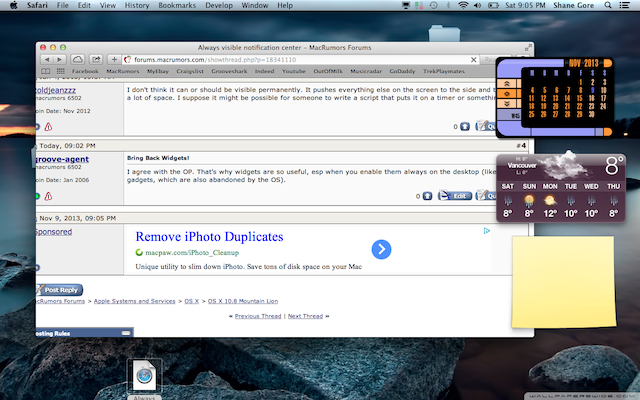Viewport: 640px width, 400px height.
Task: Open the AirPlay display menu icon
Action: pos(406,5)
